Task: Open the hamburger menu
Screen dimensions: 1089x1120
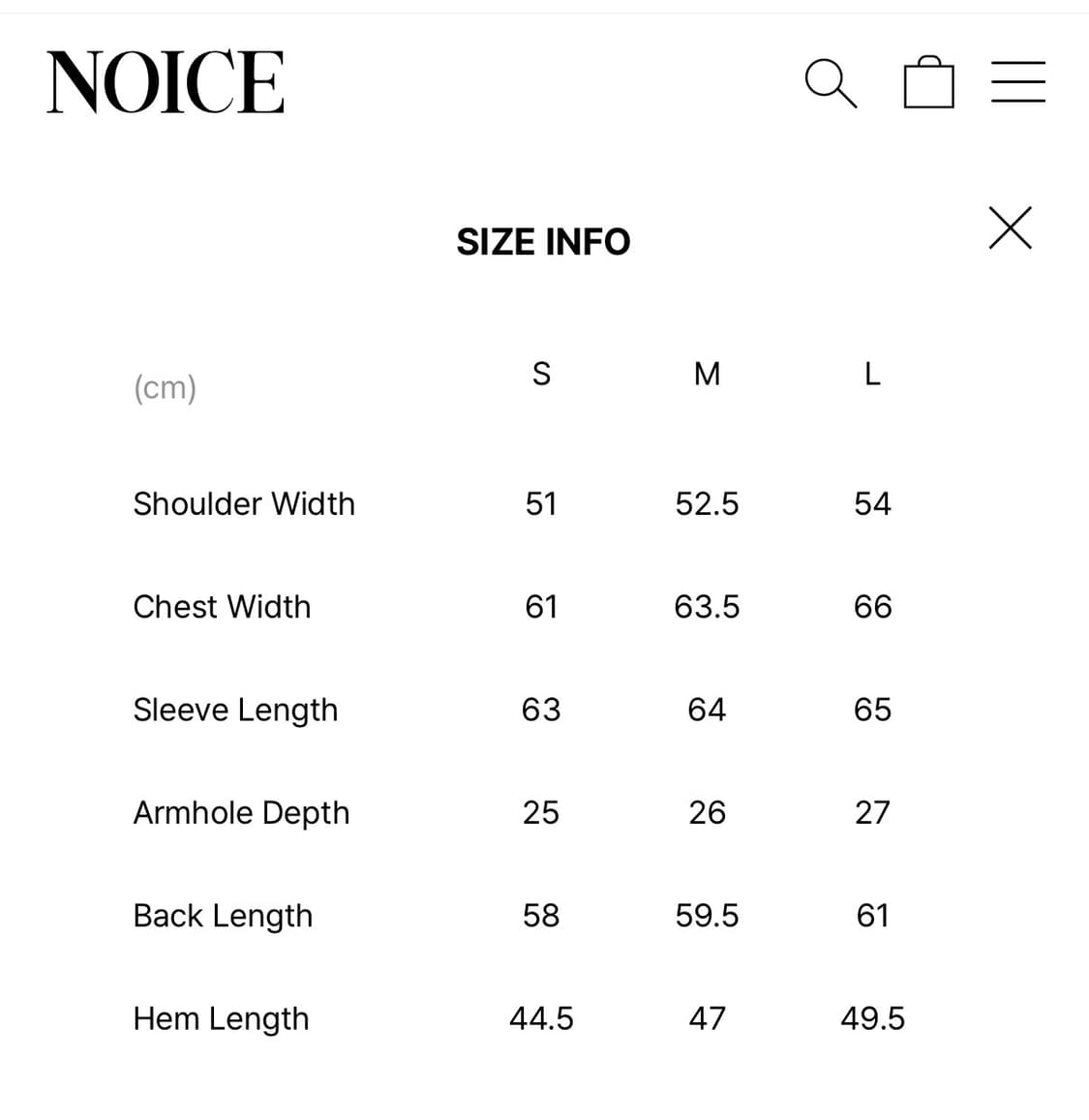Action: (x=1018, y=82)
